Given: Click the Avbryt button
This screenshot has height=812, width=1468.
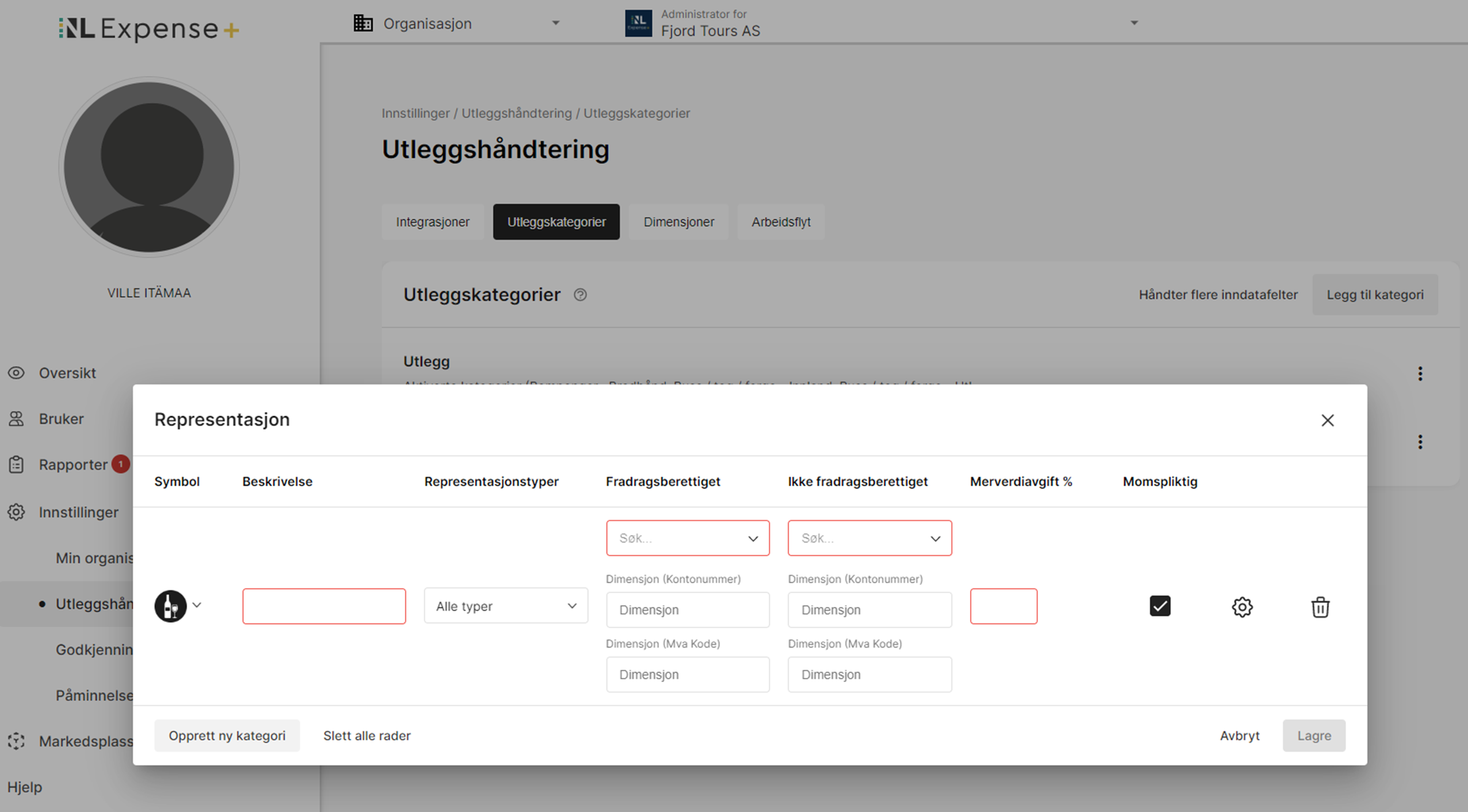Looking at the screenshot, I should [1239, 736].
